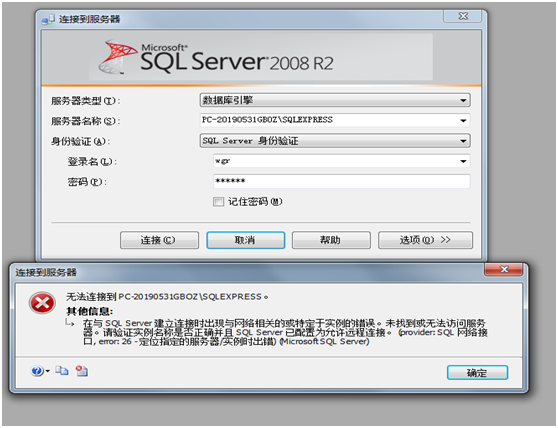Click the 选项(O) >> button
This screenshot has width=558, height=428.
click(x=425, y=240)
